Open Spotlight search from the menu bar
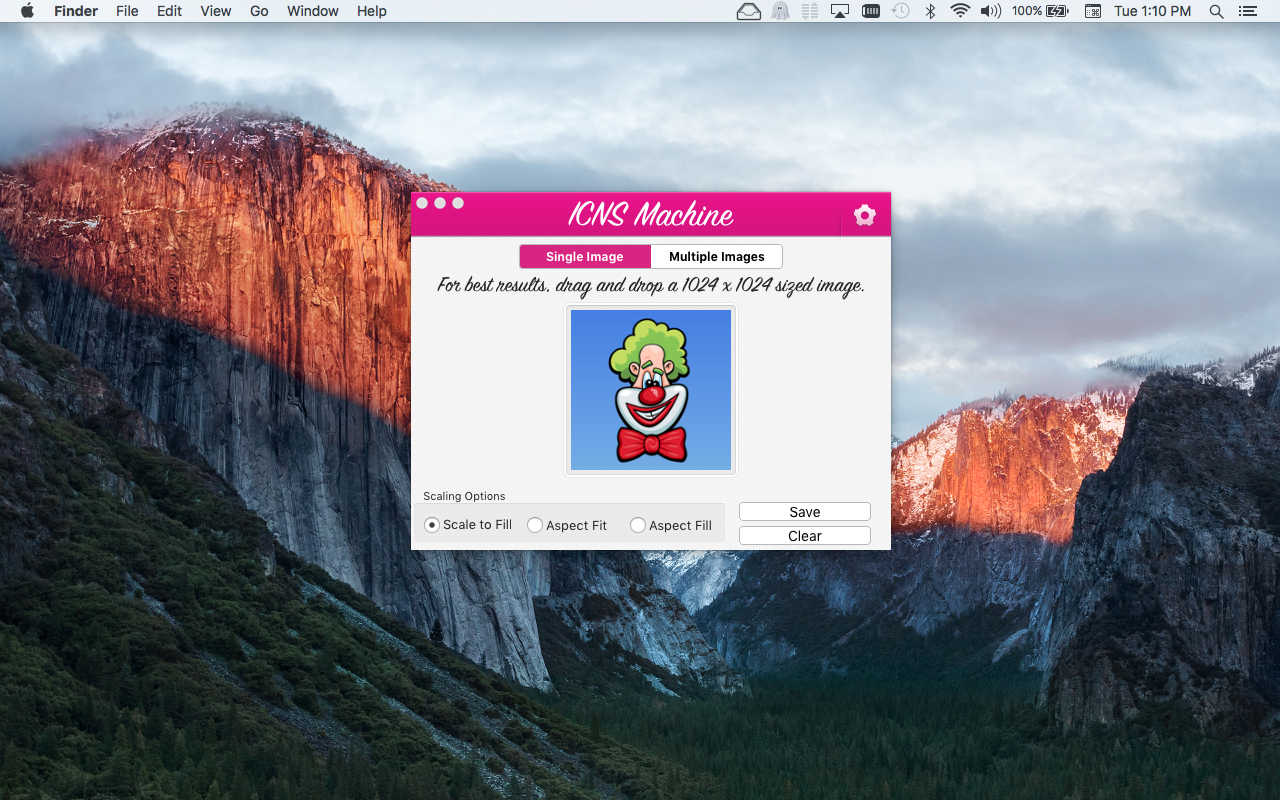 [x=1216, y=11]
